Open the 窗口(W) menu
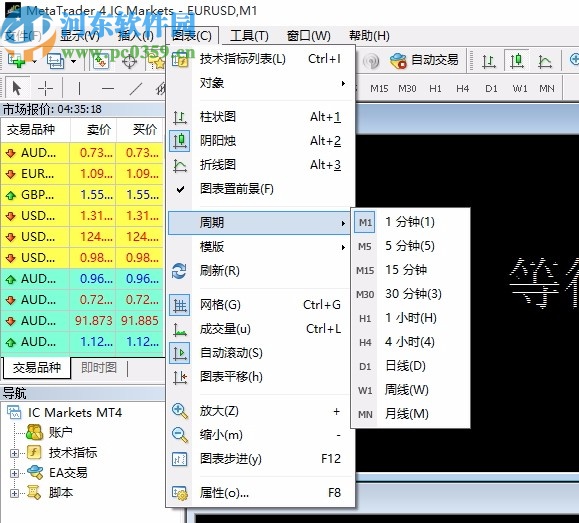Viewport: 579px width, 523px height. (309, 36)
